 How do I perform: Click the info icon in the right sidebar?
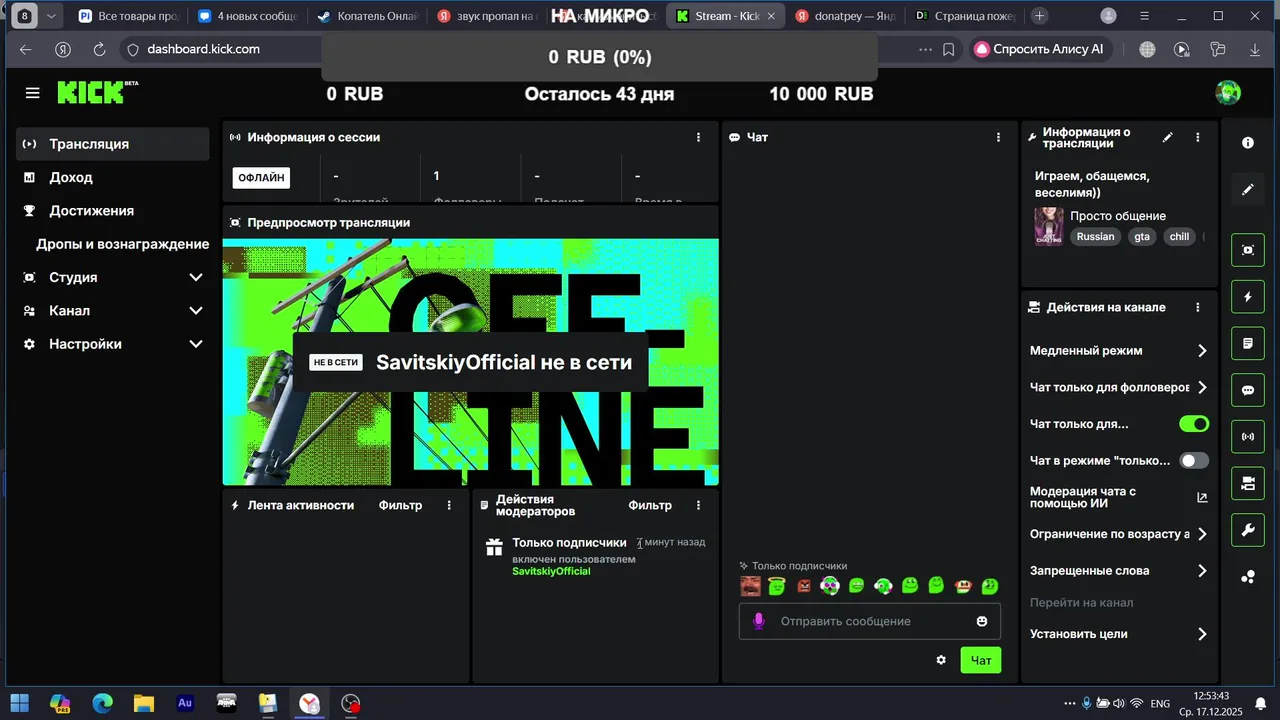coord(1248,143)
